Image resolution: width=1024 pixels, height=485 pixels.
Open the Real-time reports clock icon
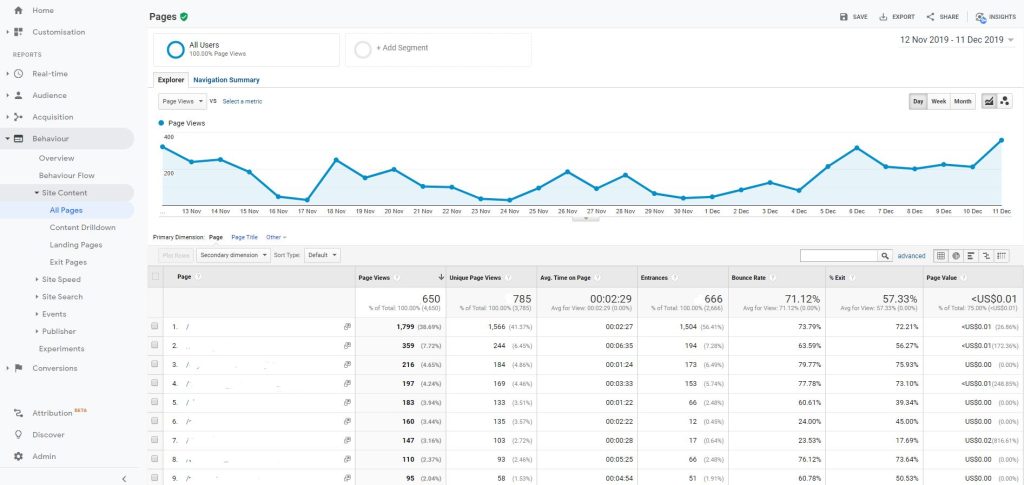pos(18,74)
